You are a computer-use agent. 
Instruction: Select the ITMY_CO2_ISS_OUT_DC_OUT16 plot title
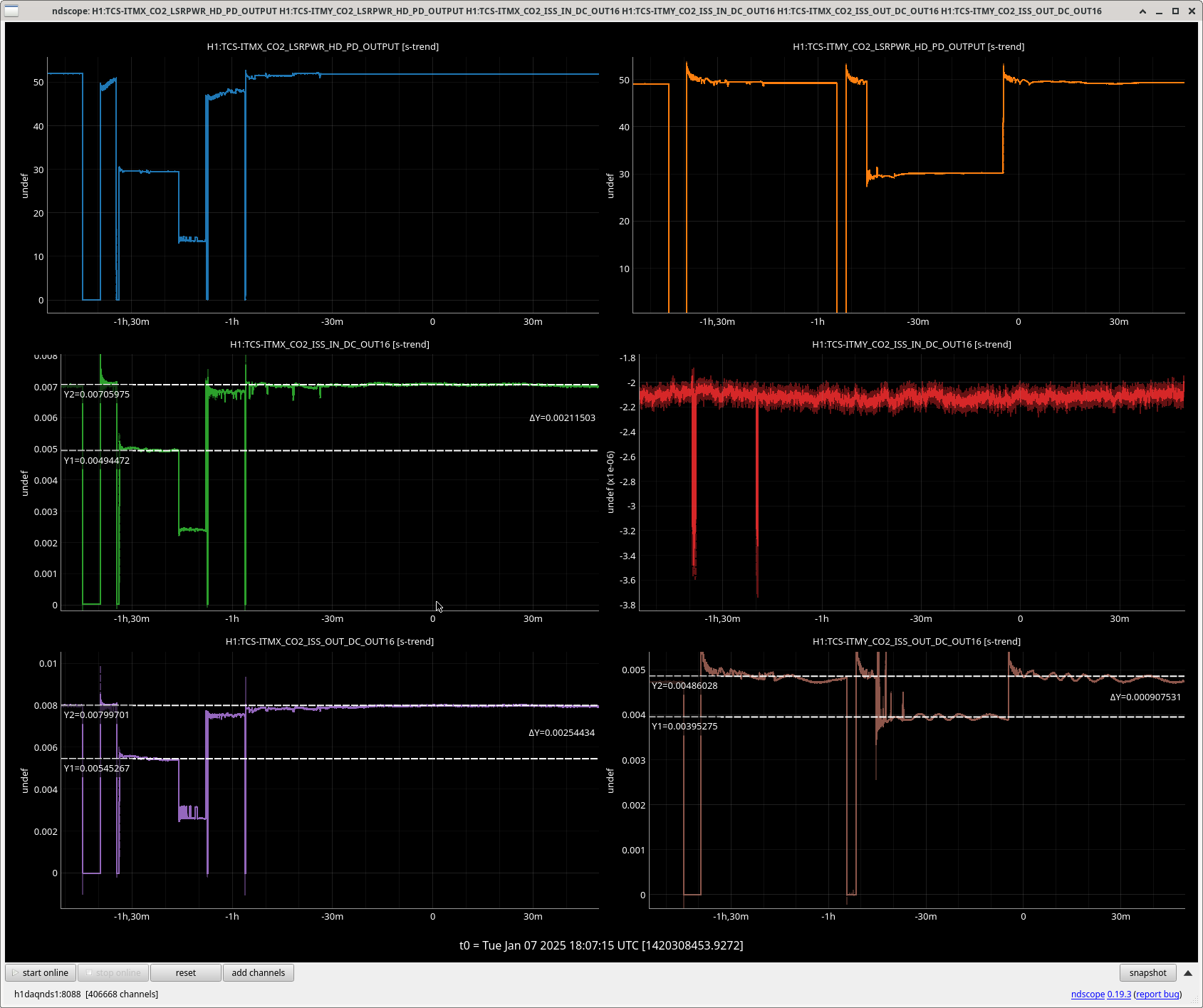917,641
